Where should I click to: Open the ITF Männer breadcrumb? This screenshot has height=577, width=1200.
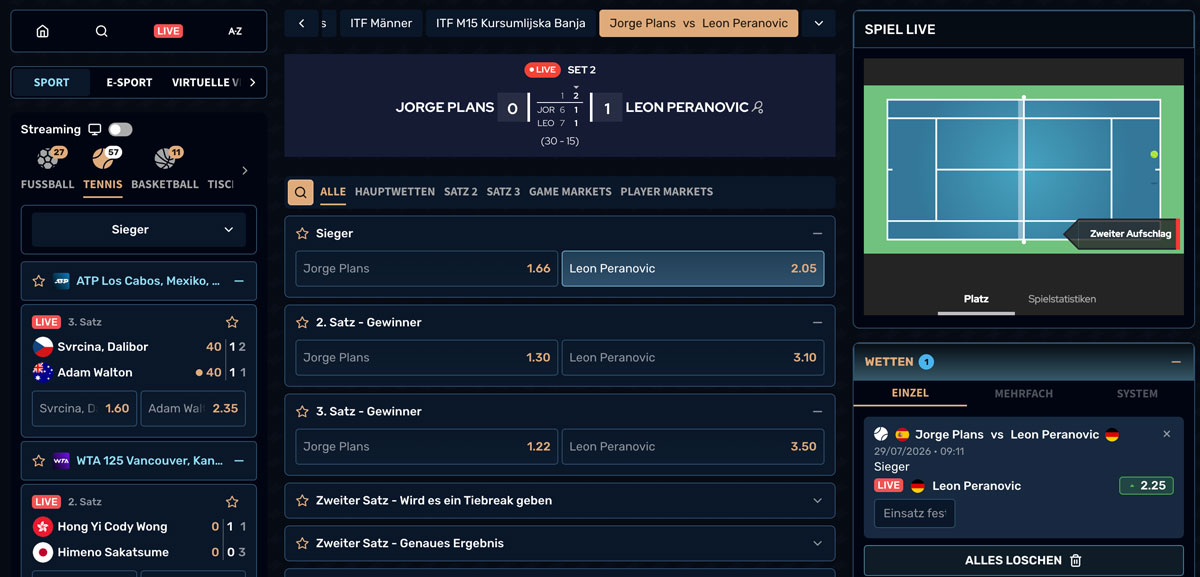[x=381, y=24]
